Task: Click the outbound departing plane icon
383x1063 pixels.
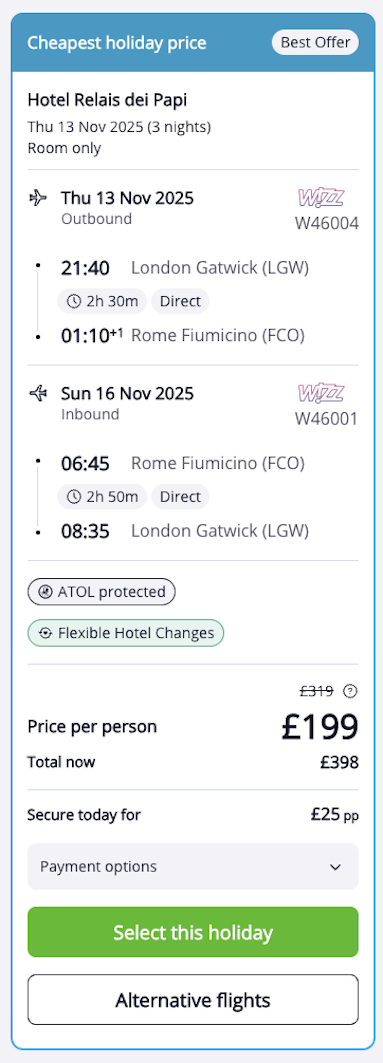Action: pos(38,198)
